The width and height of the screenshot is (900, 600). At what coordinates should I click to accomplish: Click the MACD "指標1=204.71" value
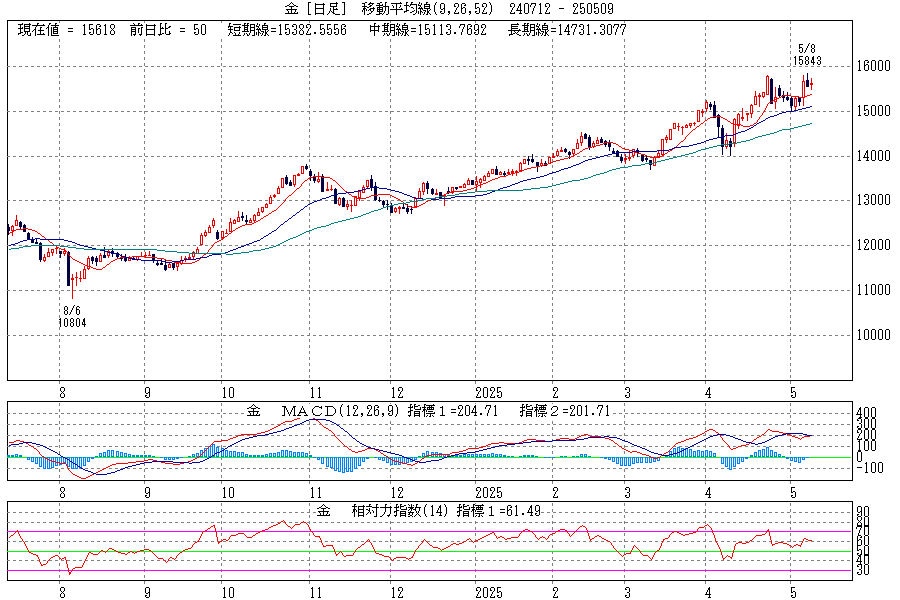click(453, 411)
